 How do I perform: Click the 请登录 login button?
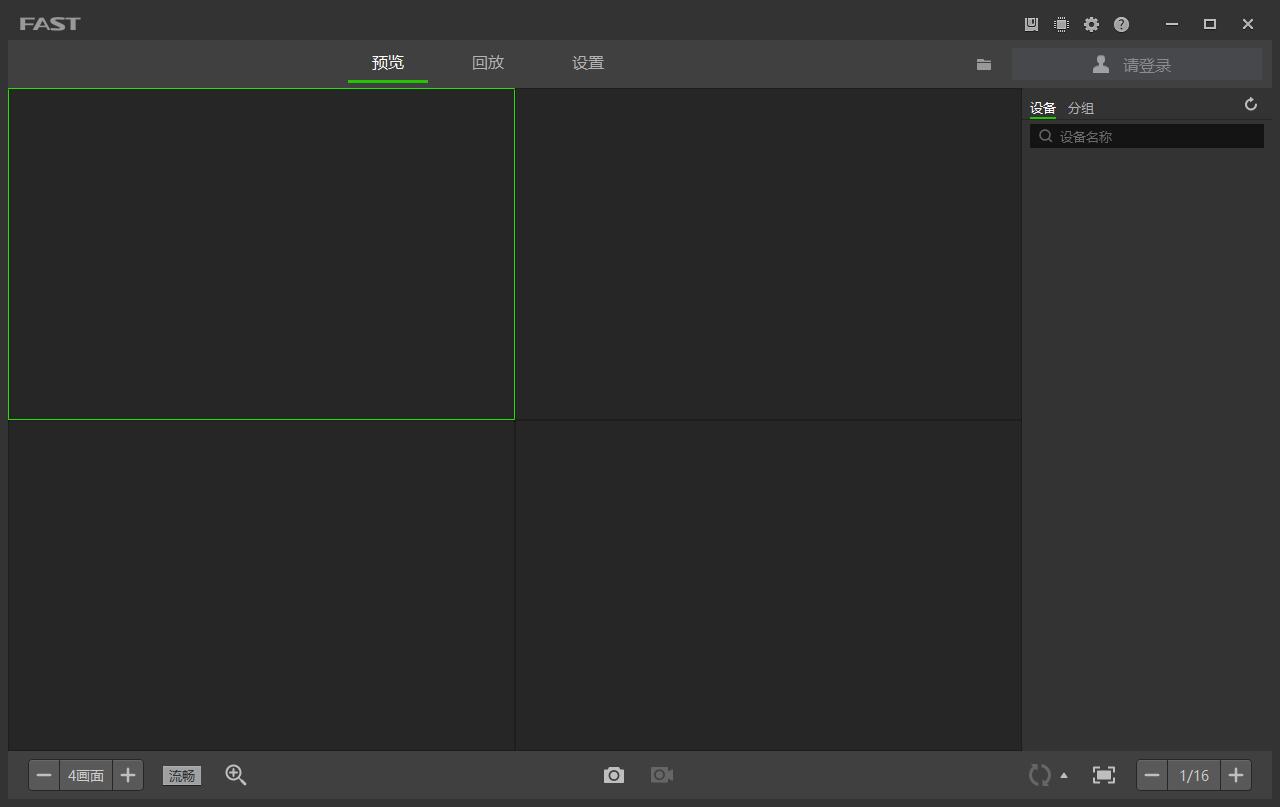[1137, 65]
